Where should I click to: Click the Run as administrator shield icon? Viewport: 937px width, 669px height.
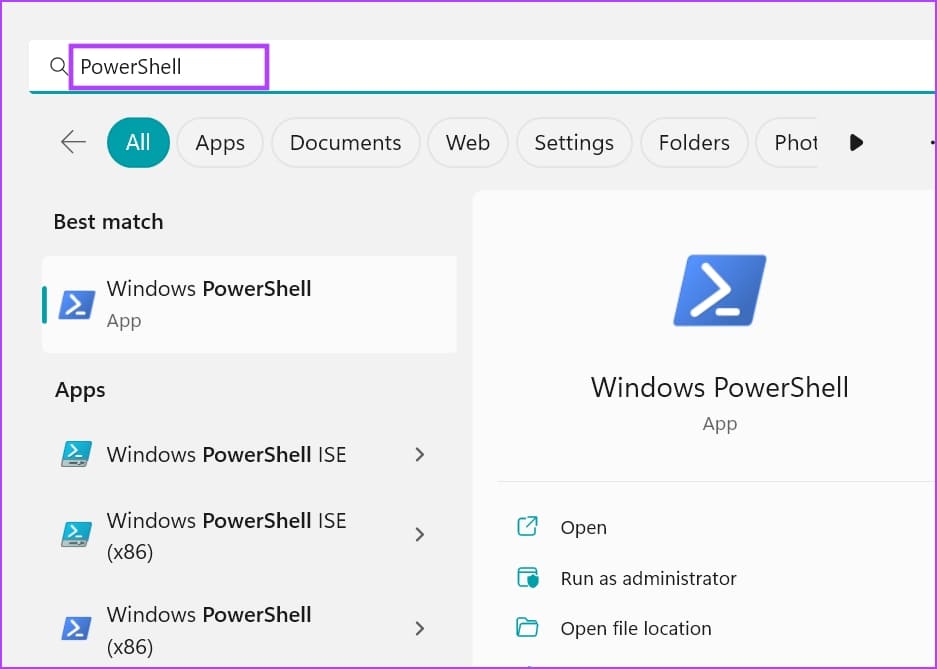click(528, 578)
